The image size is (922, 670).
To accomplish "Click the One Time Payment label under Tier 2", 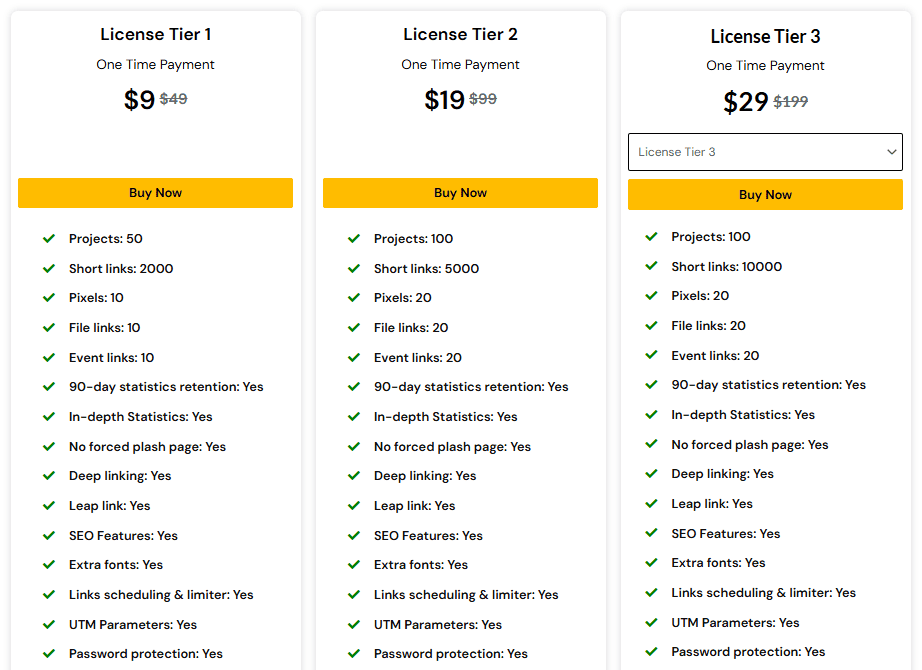I will point(460,64).
